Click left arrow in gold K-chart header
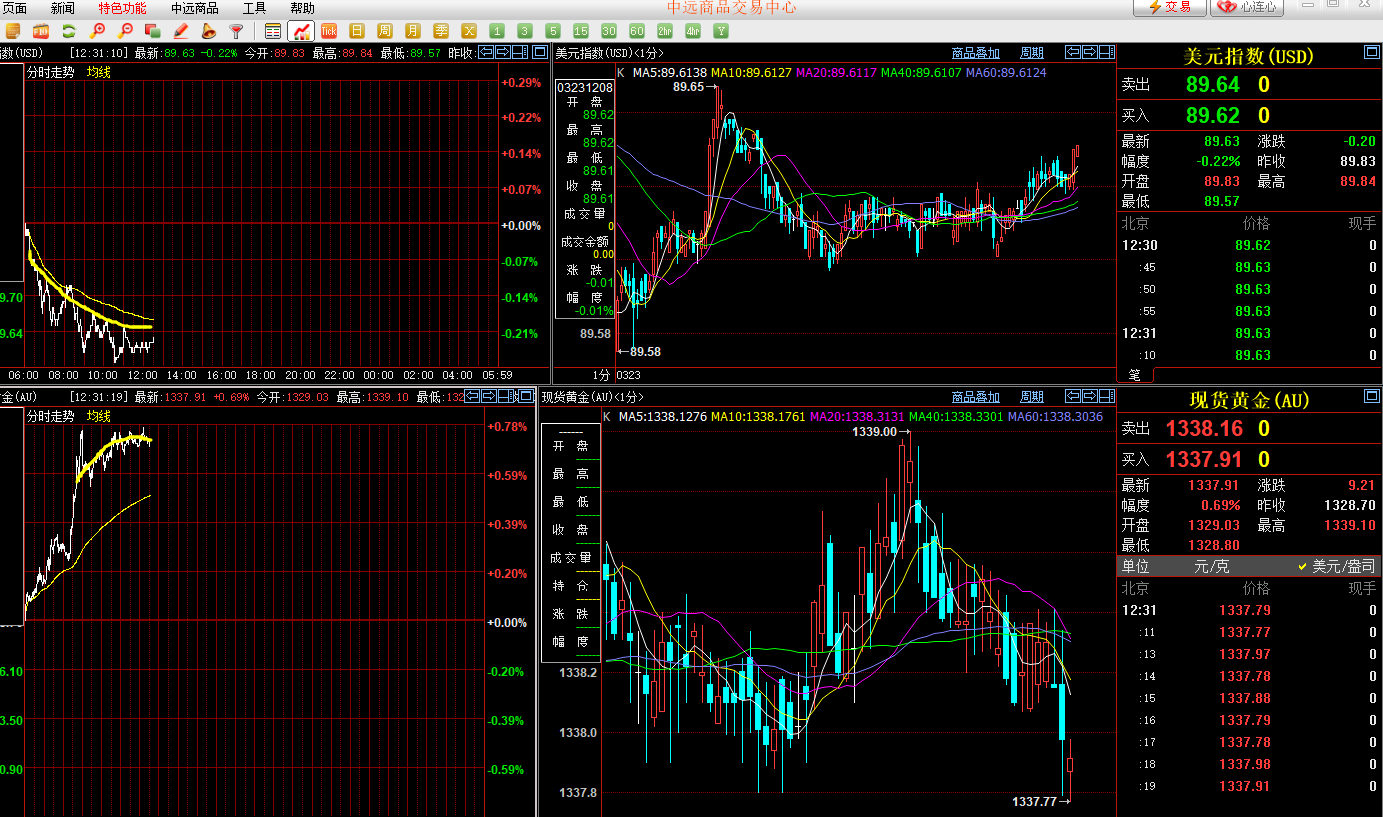1383x817 pixels. [1072, 396]
